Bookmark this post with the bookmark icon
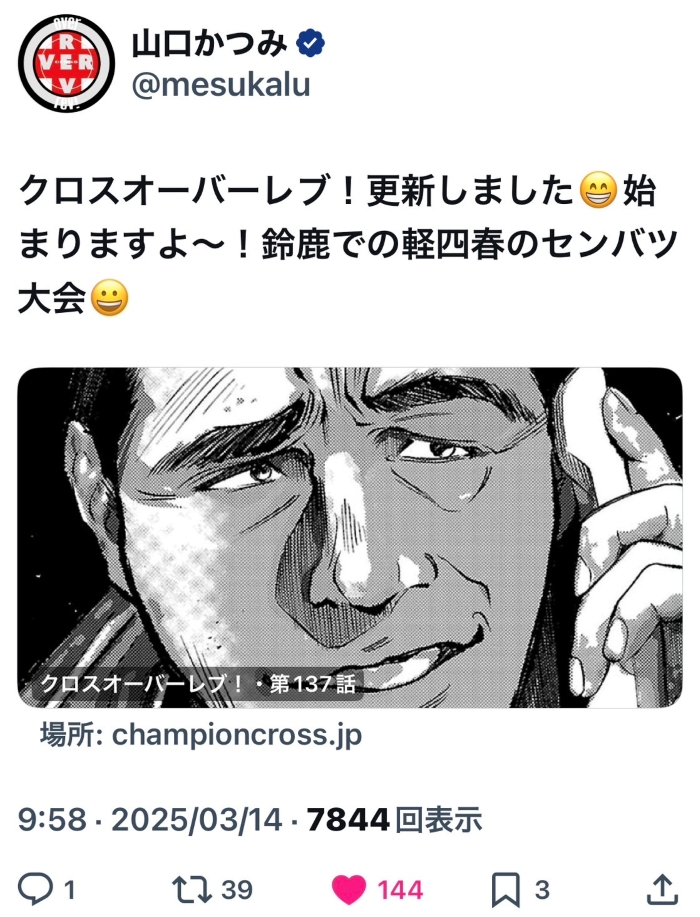Screen dimensions: 700x917 pos(506,890)
